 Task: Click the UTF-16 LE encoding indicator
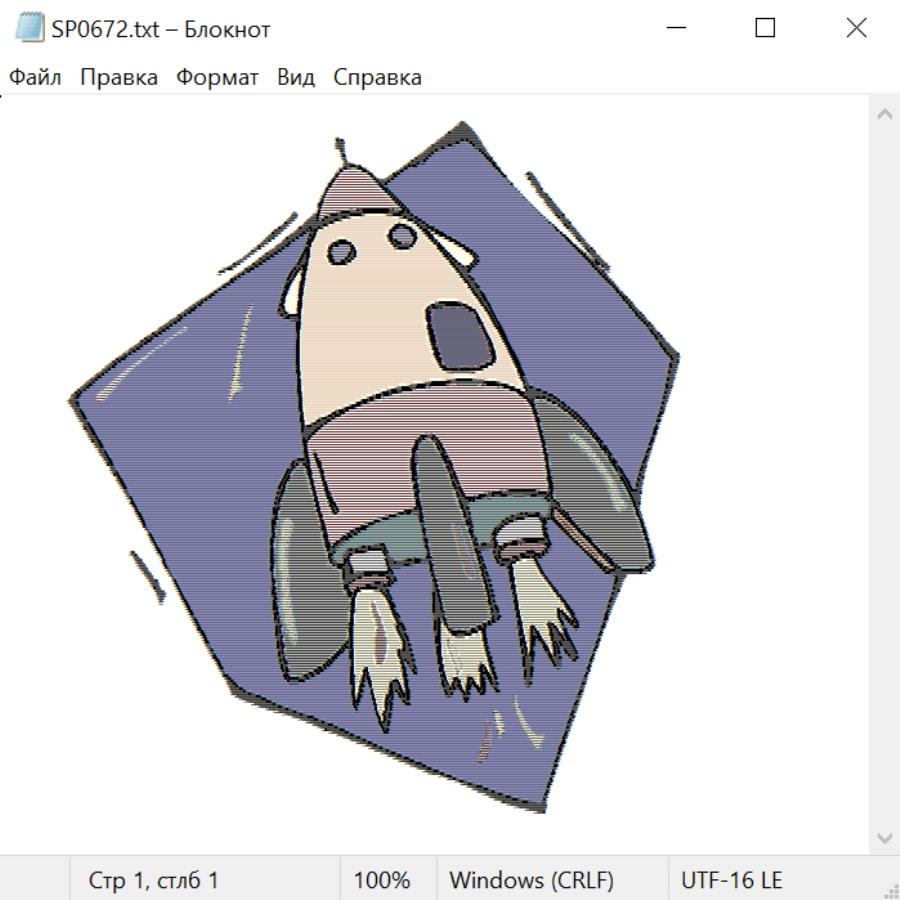pos(731,881)
